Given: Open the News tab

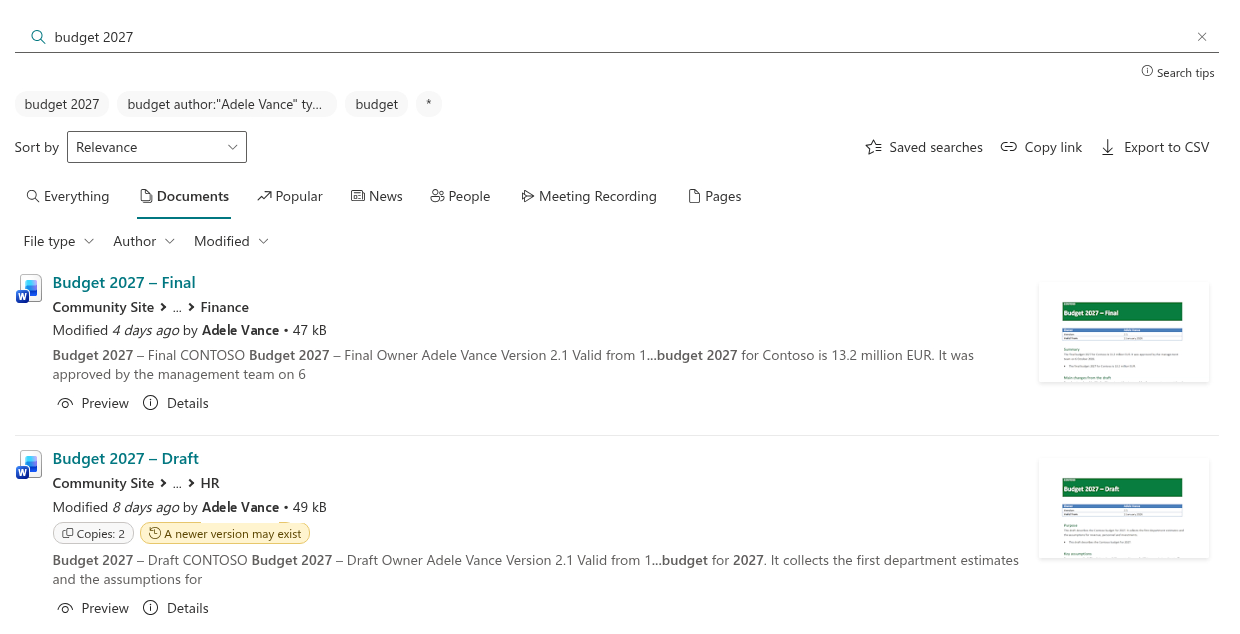Looking at the screenshot, I should click(377, 196).
